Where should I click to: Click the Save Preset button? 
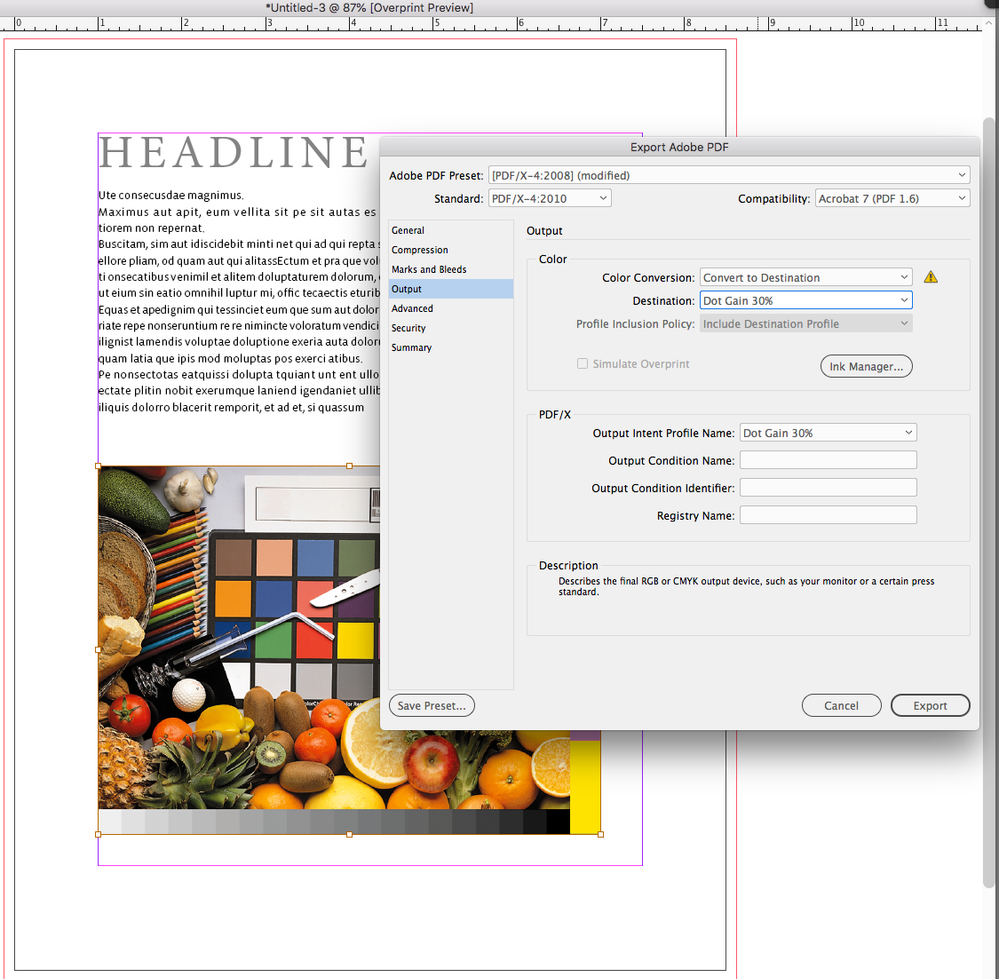tap(432, 706)
